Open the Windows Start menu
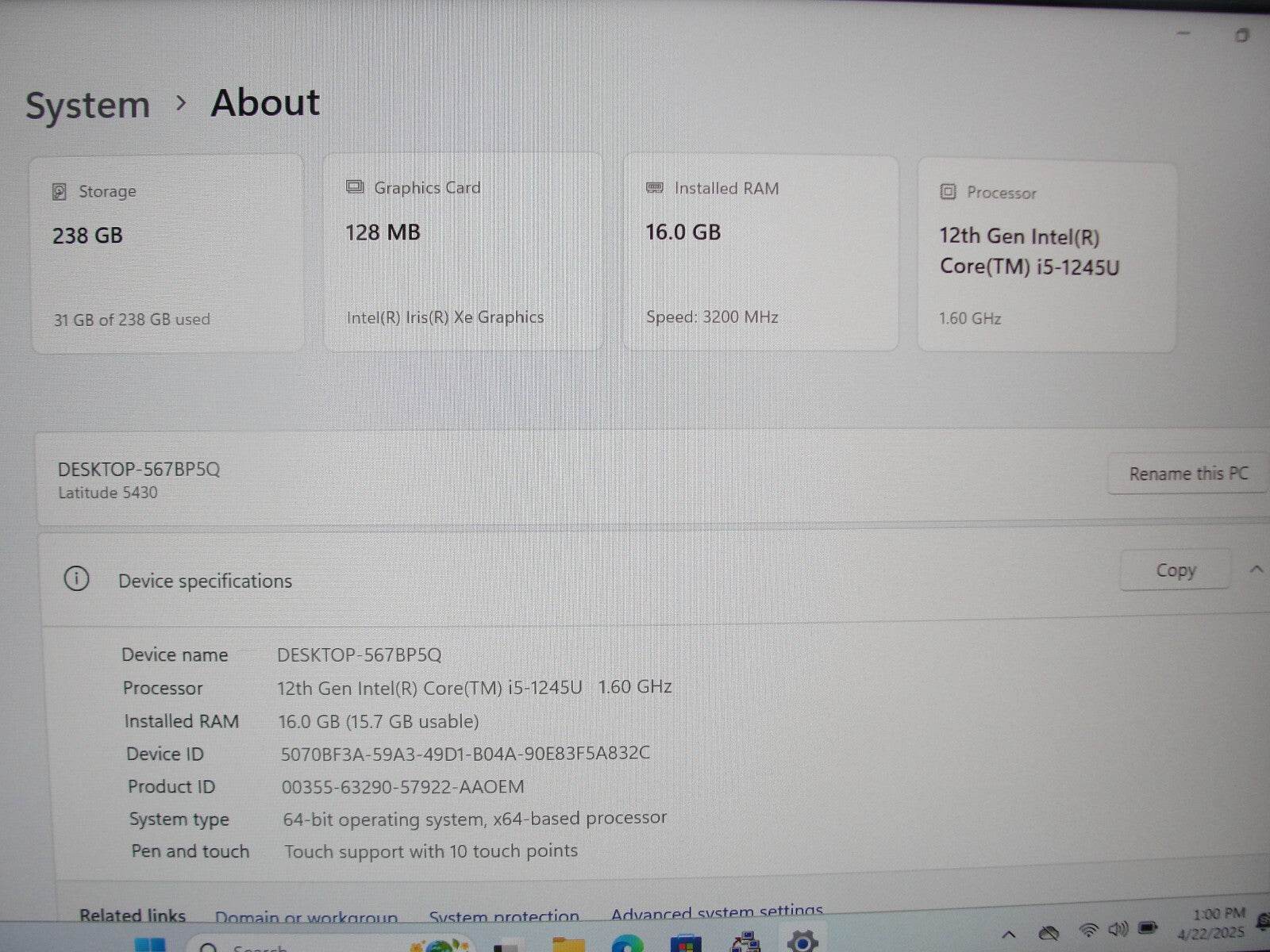This screenshot has width=1270, height=952. (149, 945)
